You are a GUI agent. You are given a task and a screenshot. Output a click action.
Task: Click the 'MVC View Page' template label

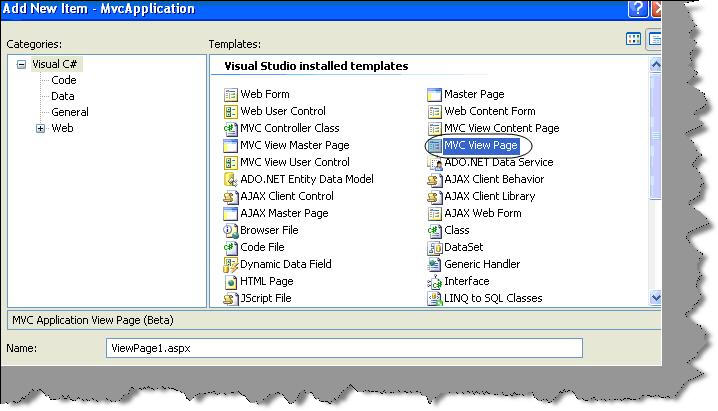[481, 146]
